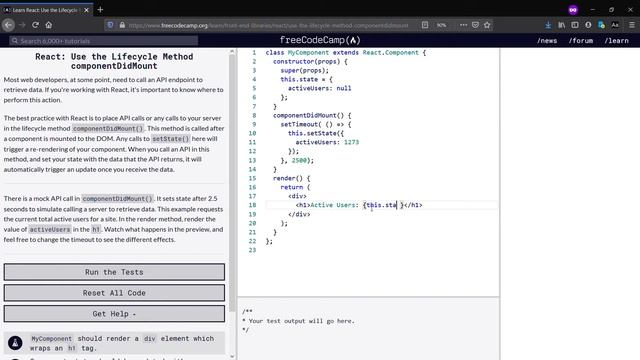Image resolution: width=640 pixels, height=360 pixels.
Task: Click 'Your test output will go here.' text
Action: coord(302,321)
